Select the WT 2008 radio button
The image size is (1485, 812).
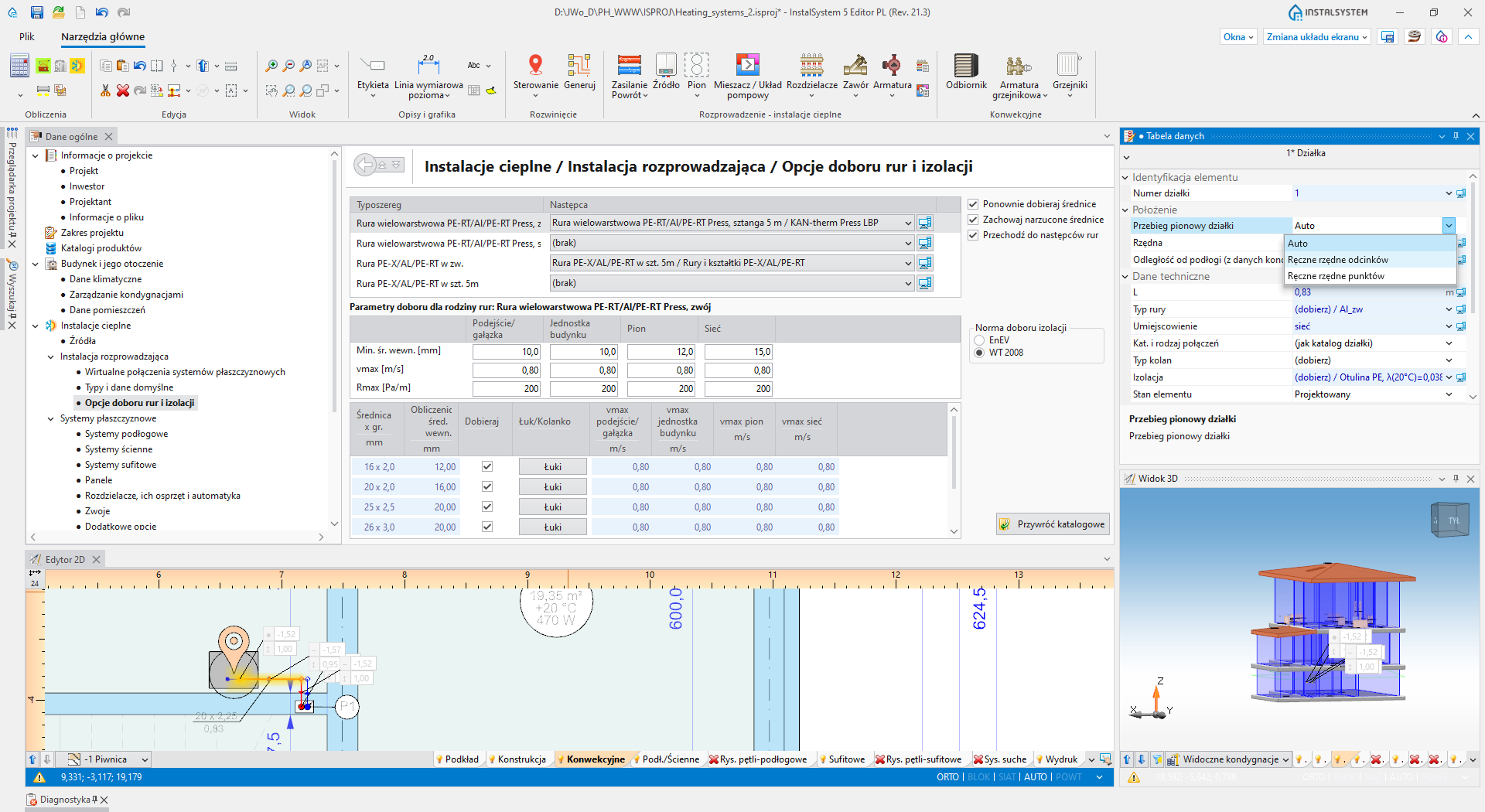click(x=980, y=353)
